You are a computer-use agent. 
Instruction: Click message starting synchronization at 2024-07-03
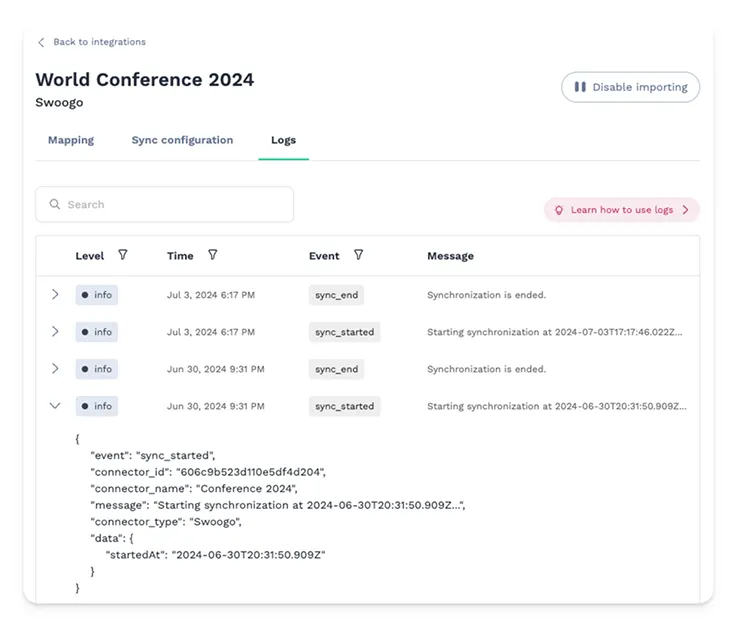(555, 332)
